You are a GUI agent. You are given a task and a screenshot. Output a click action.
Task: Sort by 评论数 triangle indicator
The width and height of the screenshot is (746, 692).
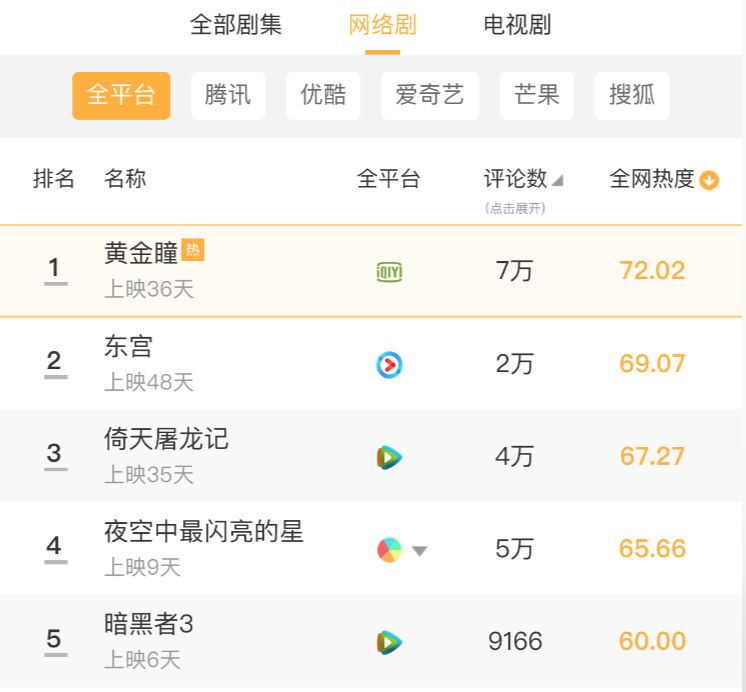pos(558,181)
